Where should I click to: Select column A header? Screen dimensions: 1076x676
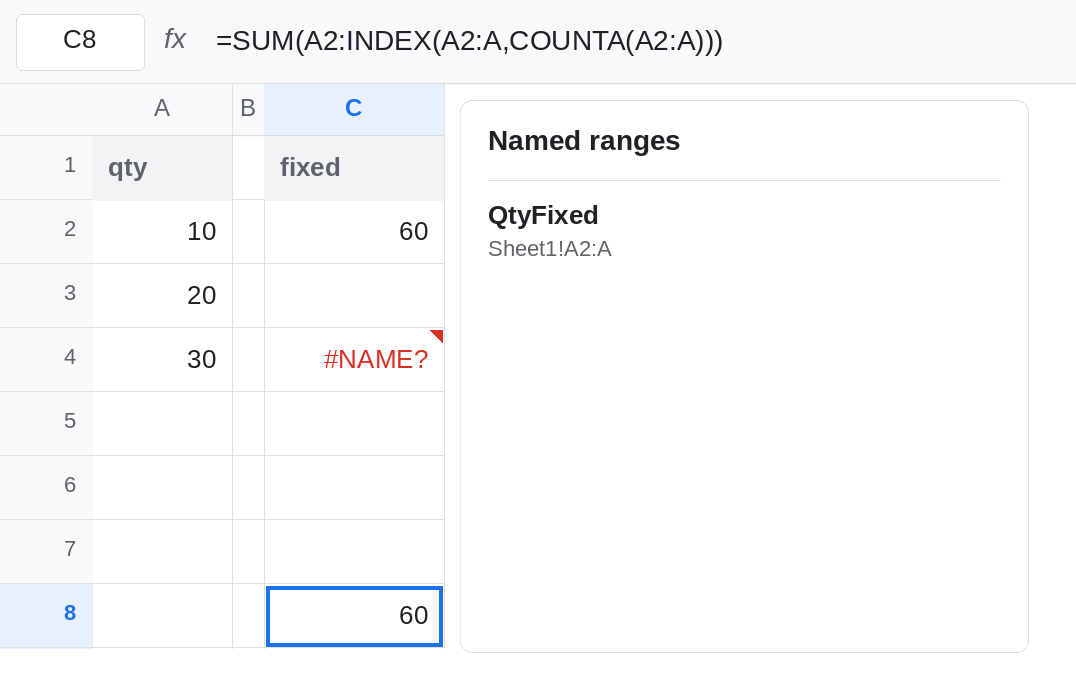click(162, 109)
